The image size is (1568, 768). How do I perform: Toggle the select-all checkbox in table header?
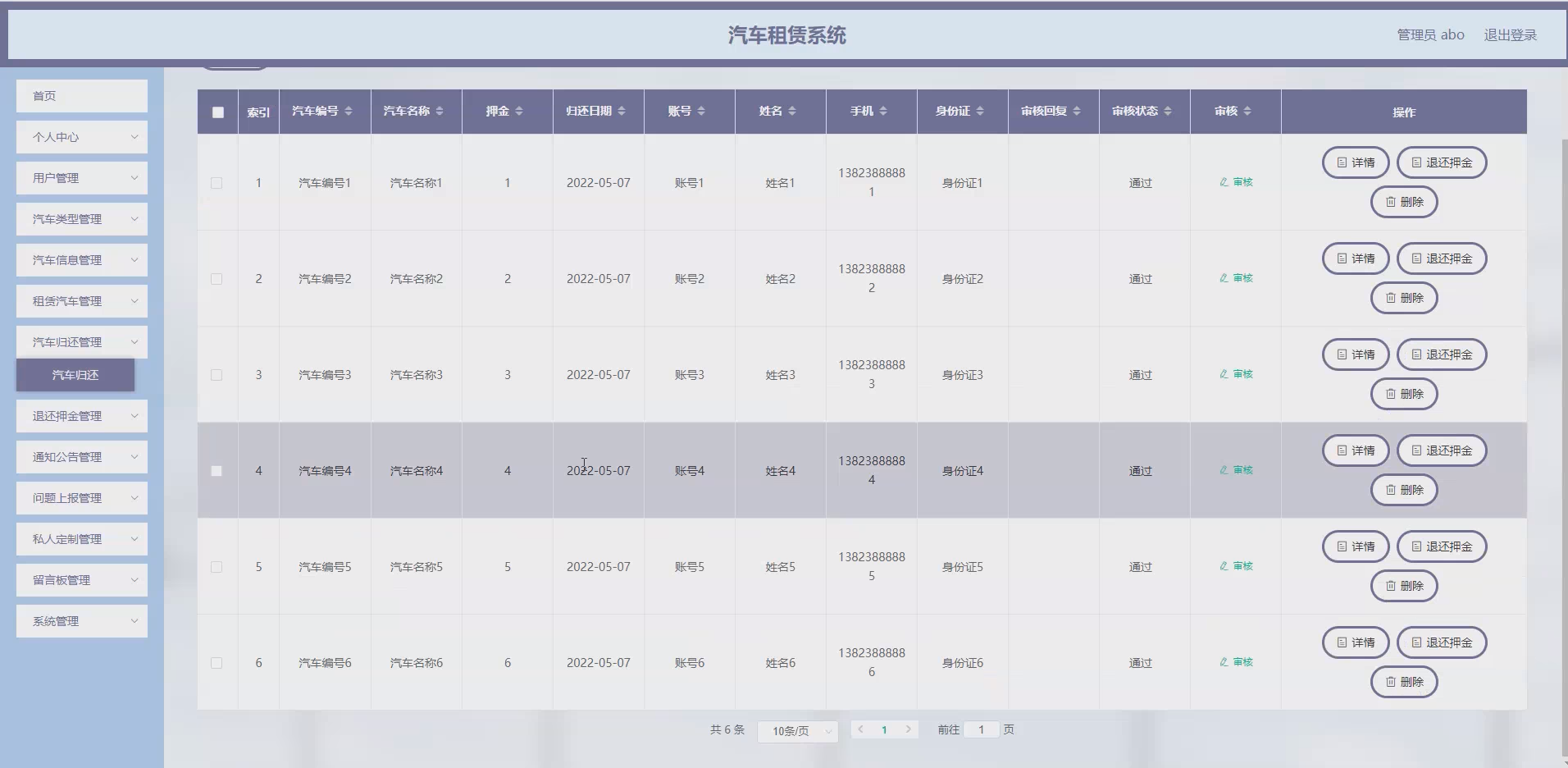[x=218, y=112]
